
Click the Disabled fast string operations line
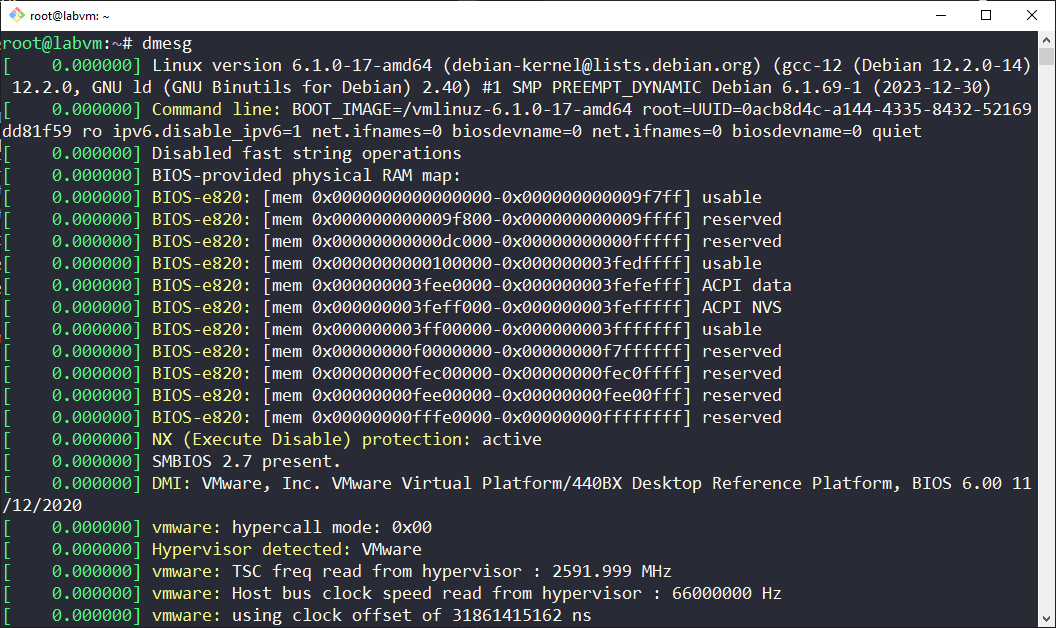[305, 153]
